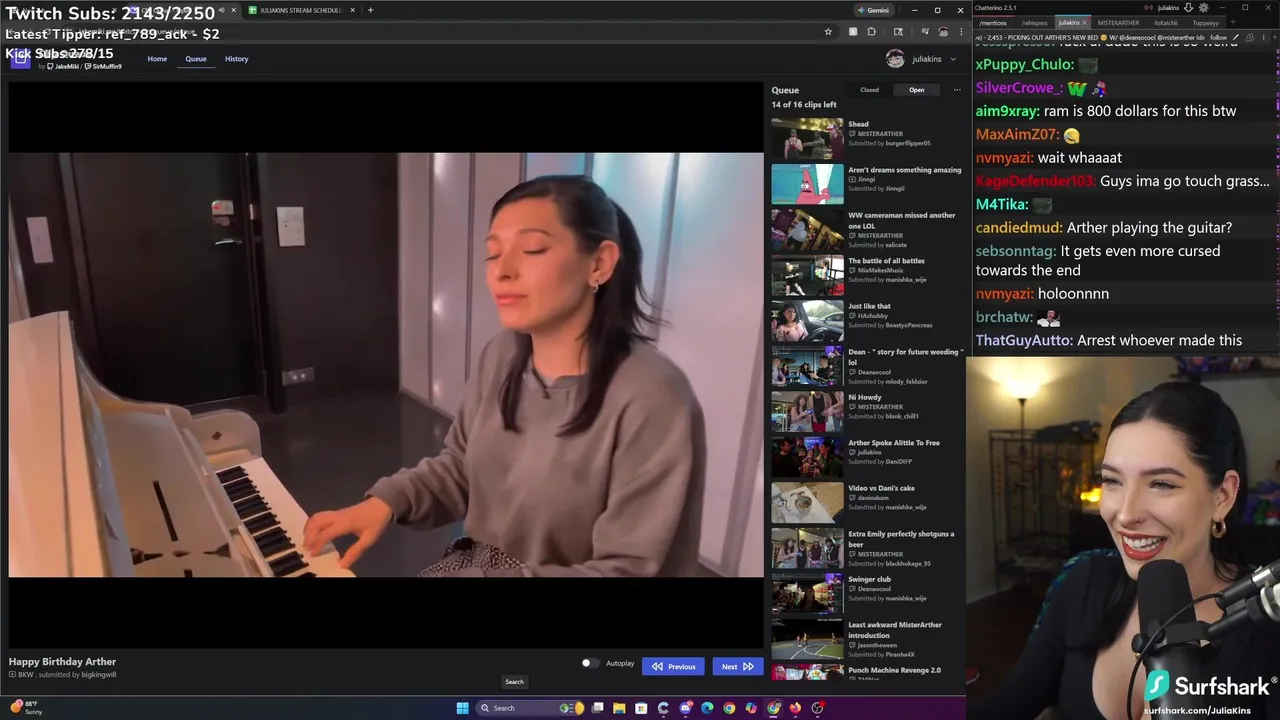Click sebsonntag username in chat
Image resolution: width=1280 pixels, height=720 pixels.
point(1015,251)
